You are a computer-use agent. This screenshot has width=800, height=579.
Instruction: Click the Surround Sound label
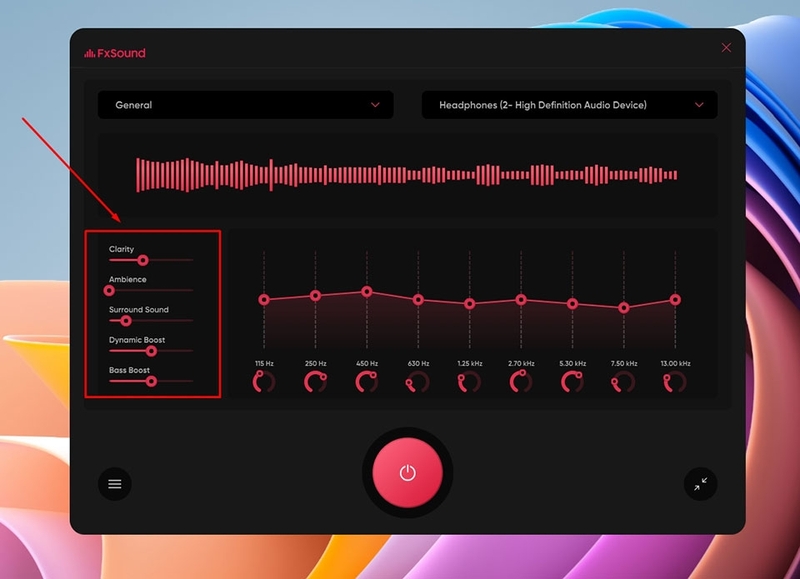[x=139, y=310]
